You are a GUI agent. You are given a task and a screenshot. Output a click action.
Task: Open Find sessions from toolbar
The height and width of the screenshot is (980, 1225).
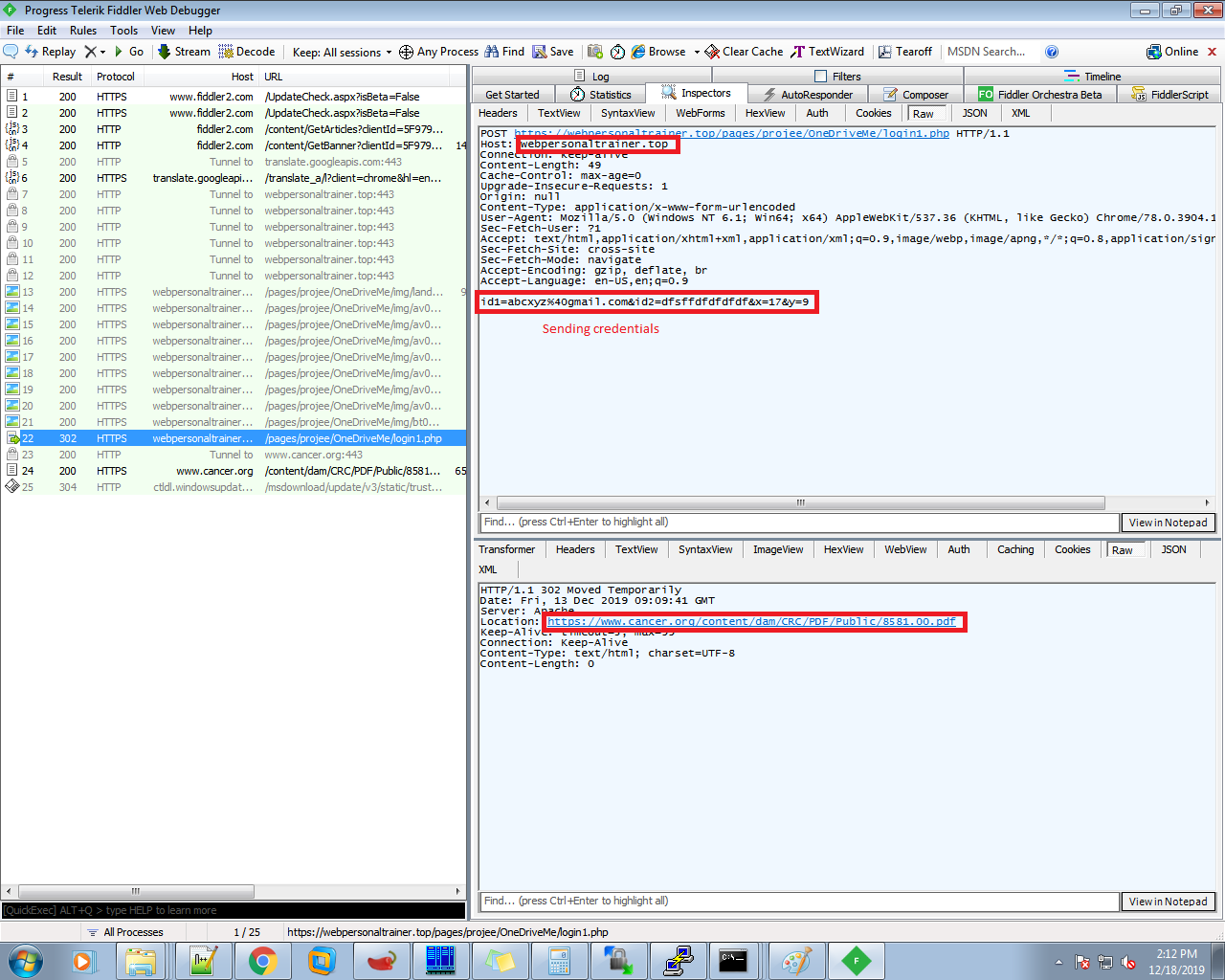[x=504, y=52]
